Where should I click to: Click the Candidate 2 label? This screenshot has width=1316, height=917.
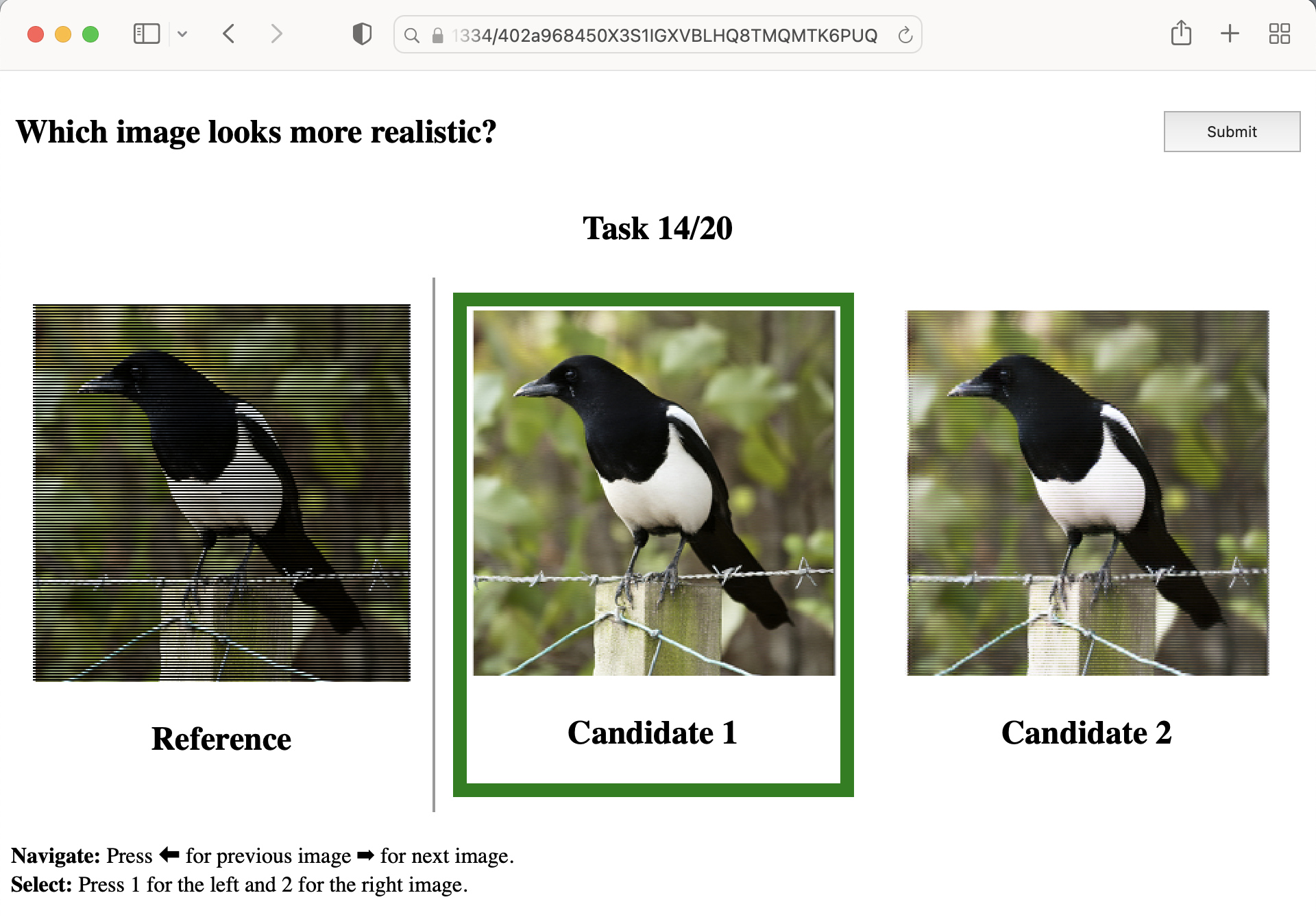point(1086,733)
